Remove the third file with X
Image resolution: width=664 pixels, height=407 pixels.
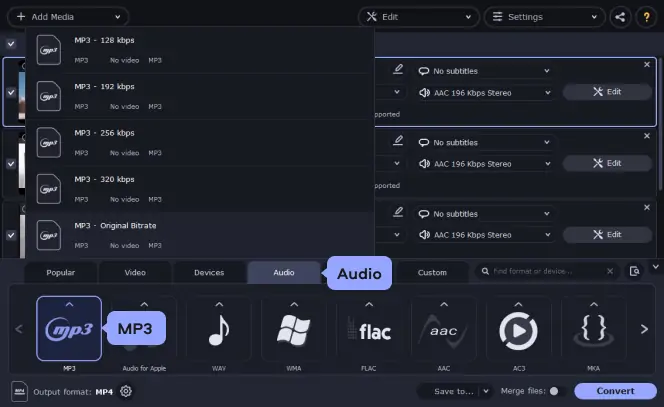tap(647, 208)
